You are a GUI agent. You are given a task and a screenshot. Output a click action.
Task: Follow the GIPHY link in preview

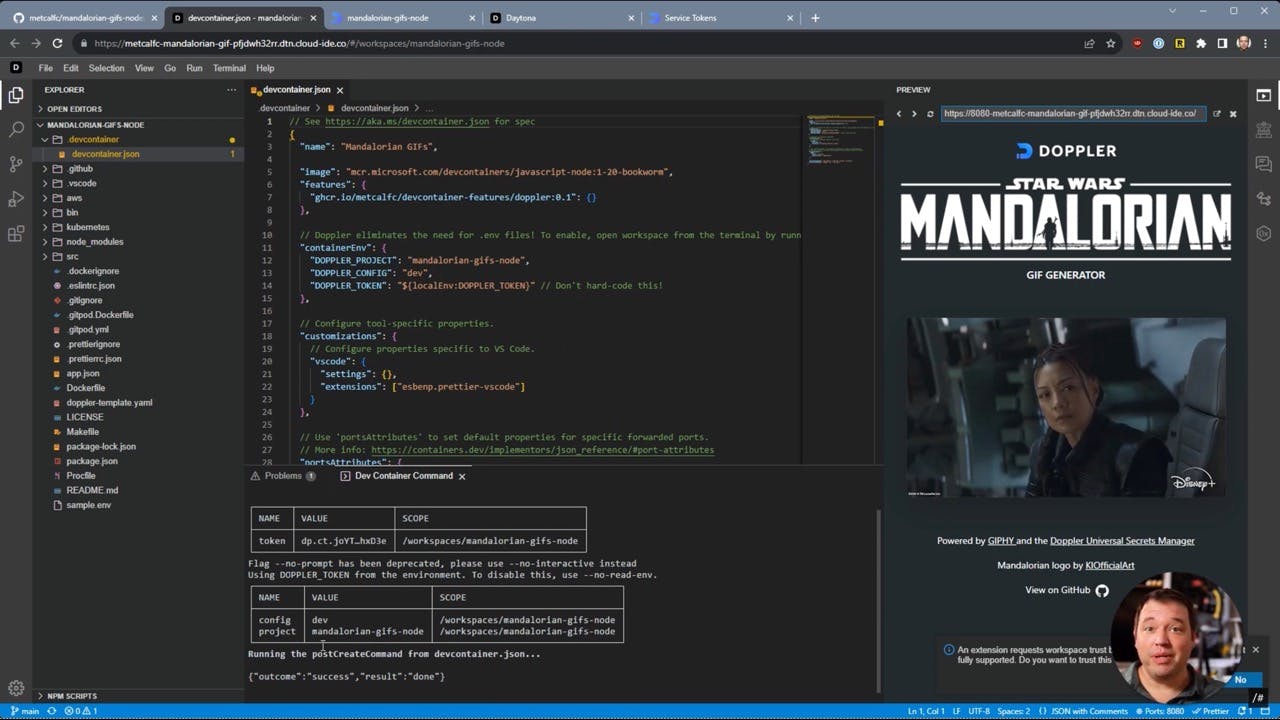point(1002,541)
